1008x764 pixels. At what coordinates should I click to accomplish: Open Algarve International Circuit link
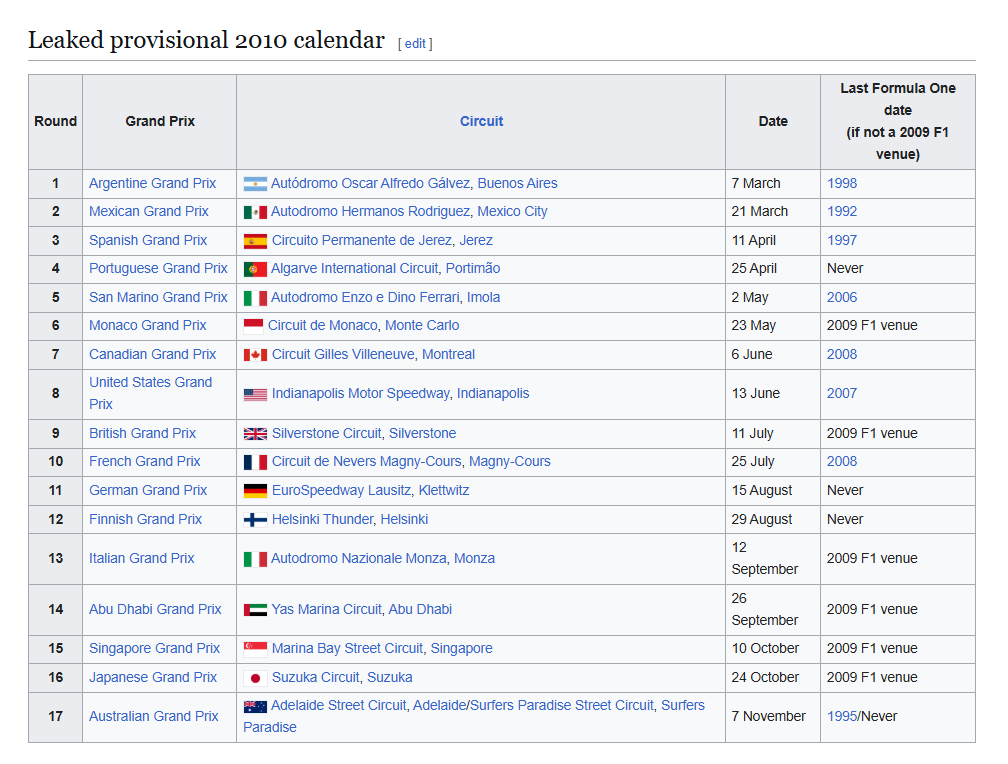pyautogui.click(x=354, y=268)
